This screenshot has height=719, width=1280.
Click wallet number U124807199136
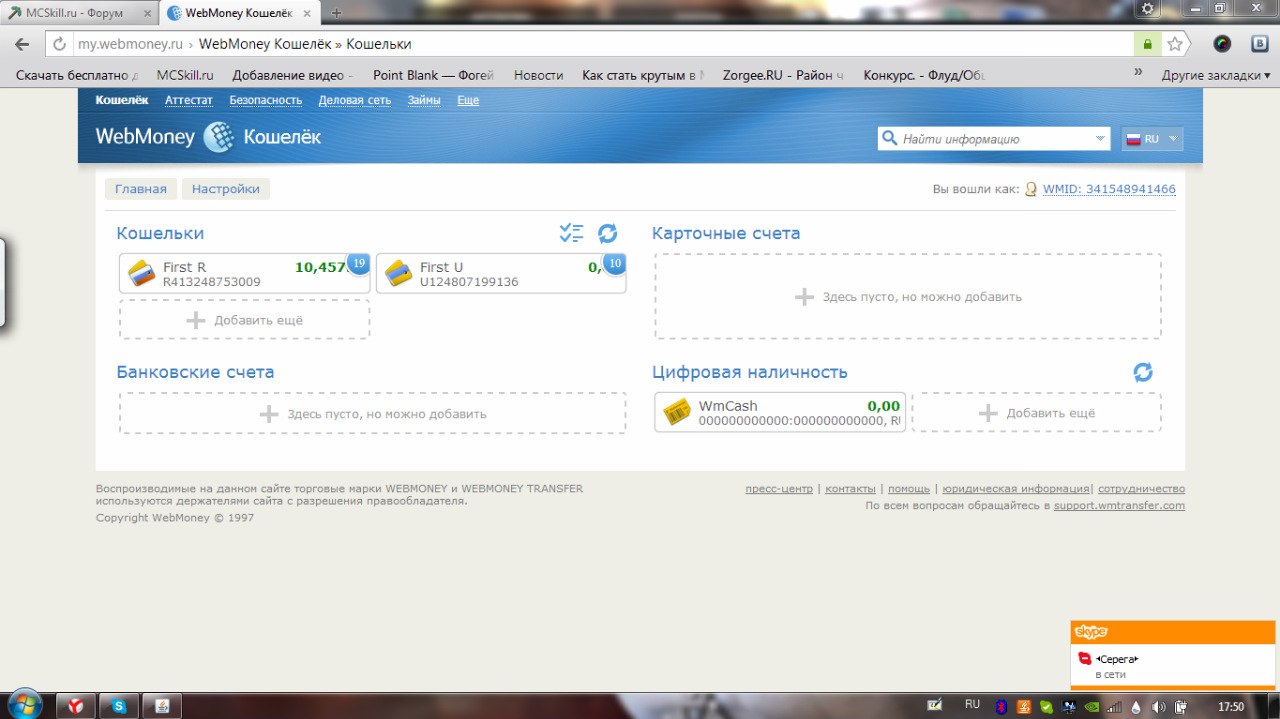point(469,282)
